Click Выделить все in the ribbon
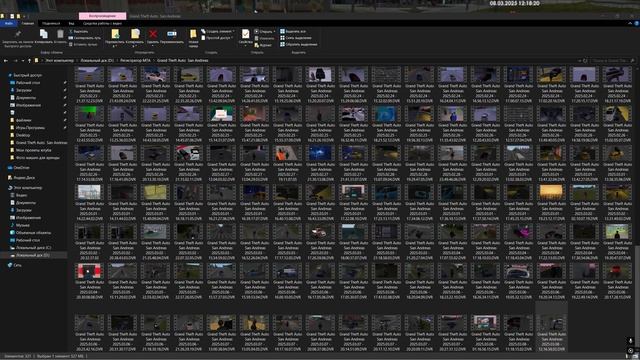Screen dimensions: 640x360 coord(293,31)
